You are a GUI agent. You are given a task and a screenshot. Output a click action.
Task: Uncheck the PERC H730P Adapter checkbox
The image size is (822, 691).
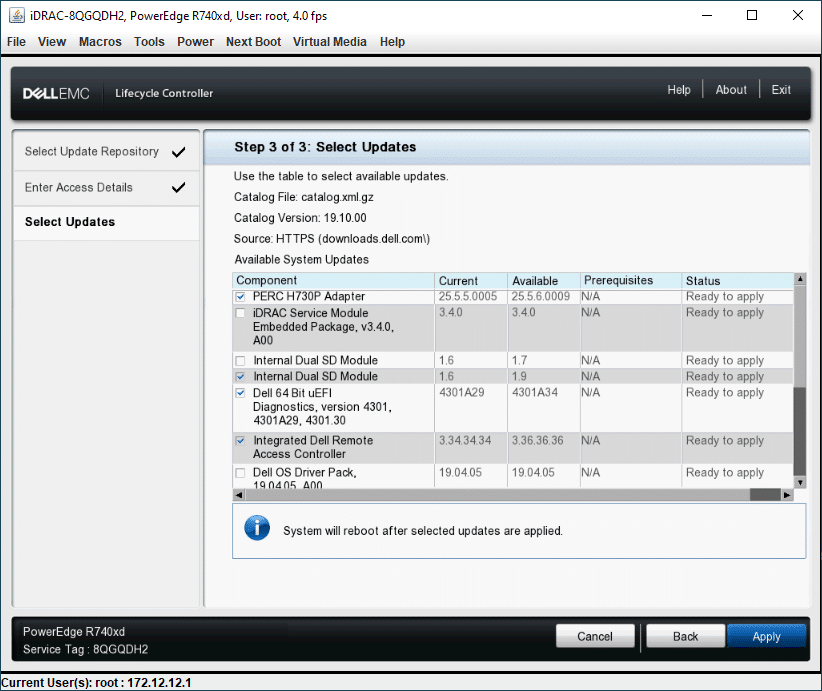tap(240, 297)
